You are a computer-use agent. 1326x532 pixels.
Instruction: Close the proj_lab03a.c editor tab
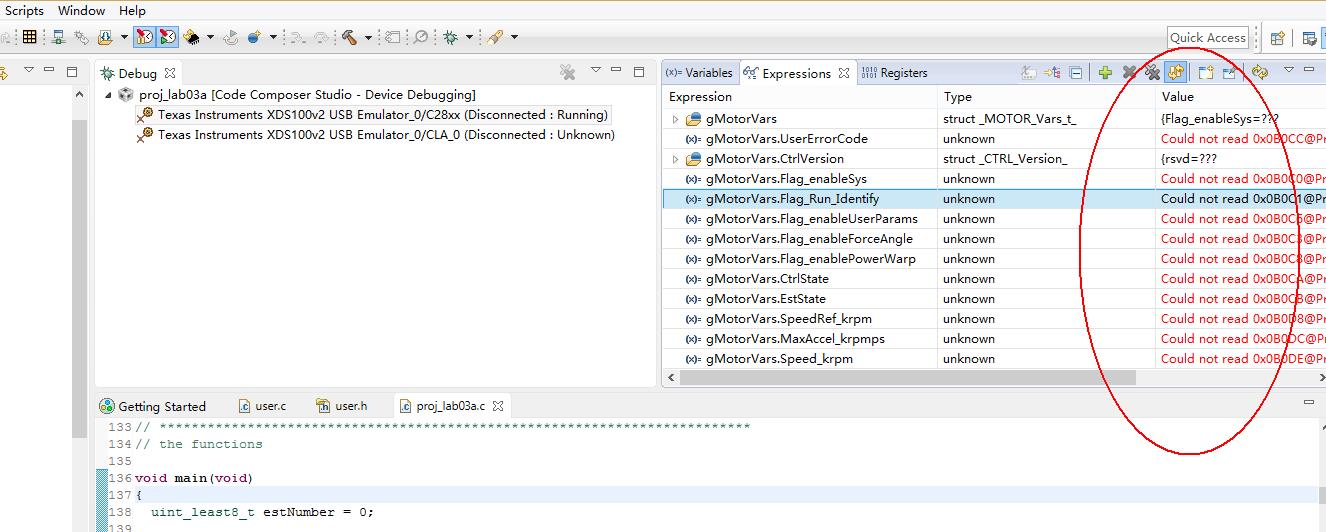click(498, 405)
